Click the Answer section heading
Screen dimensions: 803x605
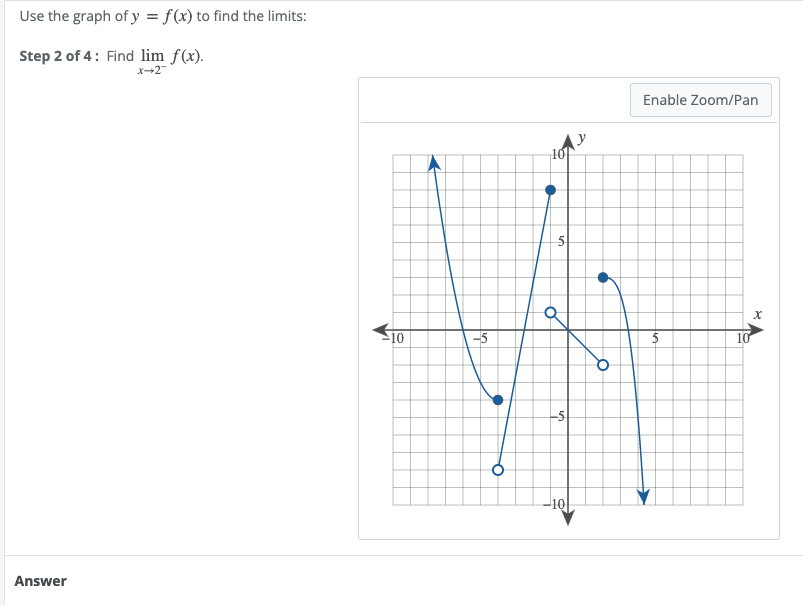(x=42, y=581)
